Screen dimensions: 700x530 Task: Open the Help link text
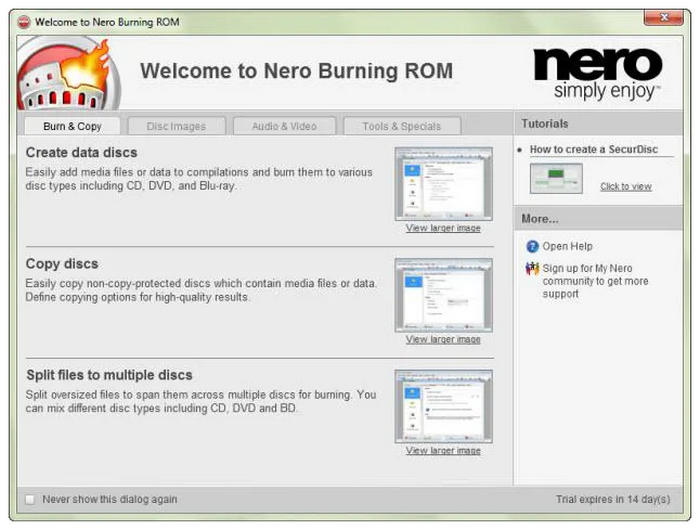[567, 246]
